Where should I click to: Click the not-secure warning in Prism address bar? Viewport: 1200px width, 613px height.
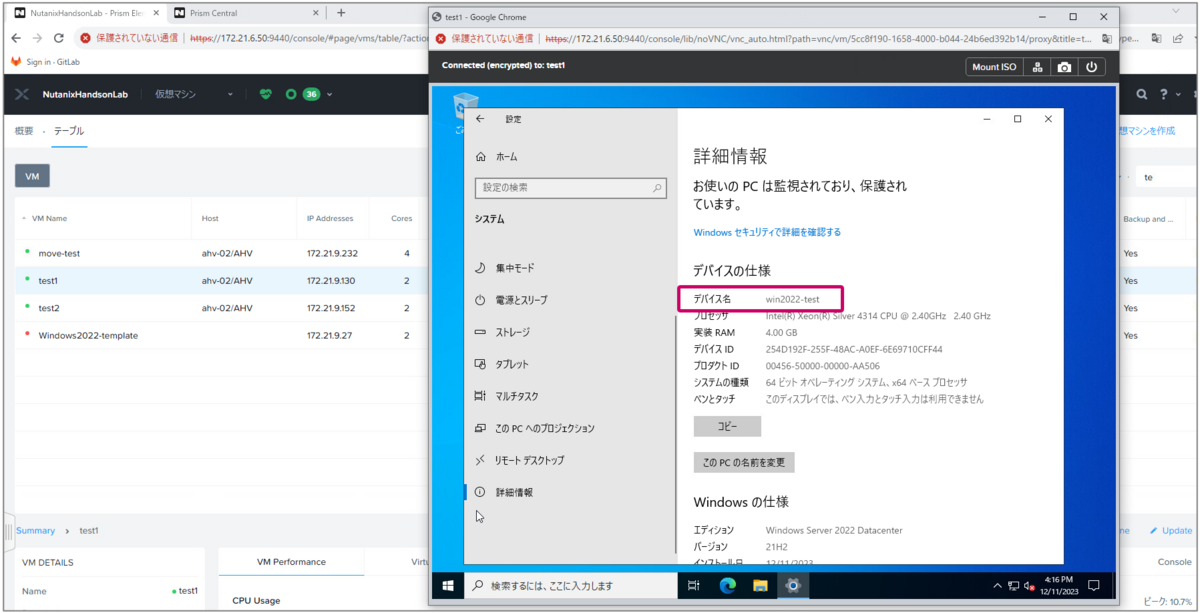[x=128, y=38]
